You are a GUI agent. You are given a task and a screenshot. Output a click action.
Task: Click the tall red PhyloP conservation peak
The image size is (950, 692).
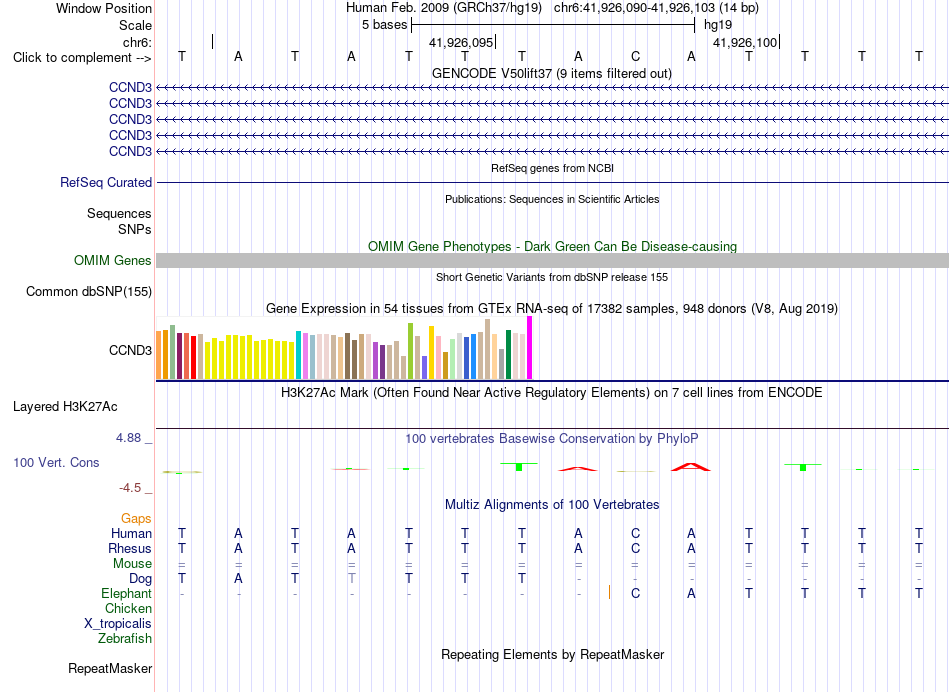[691, 467]
